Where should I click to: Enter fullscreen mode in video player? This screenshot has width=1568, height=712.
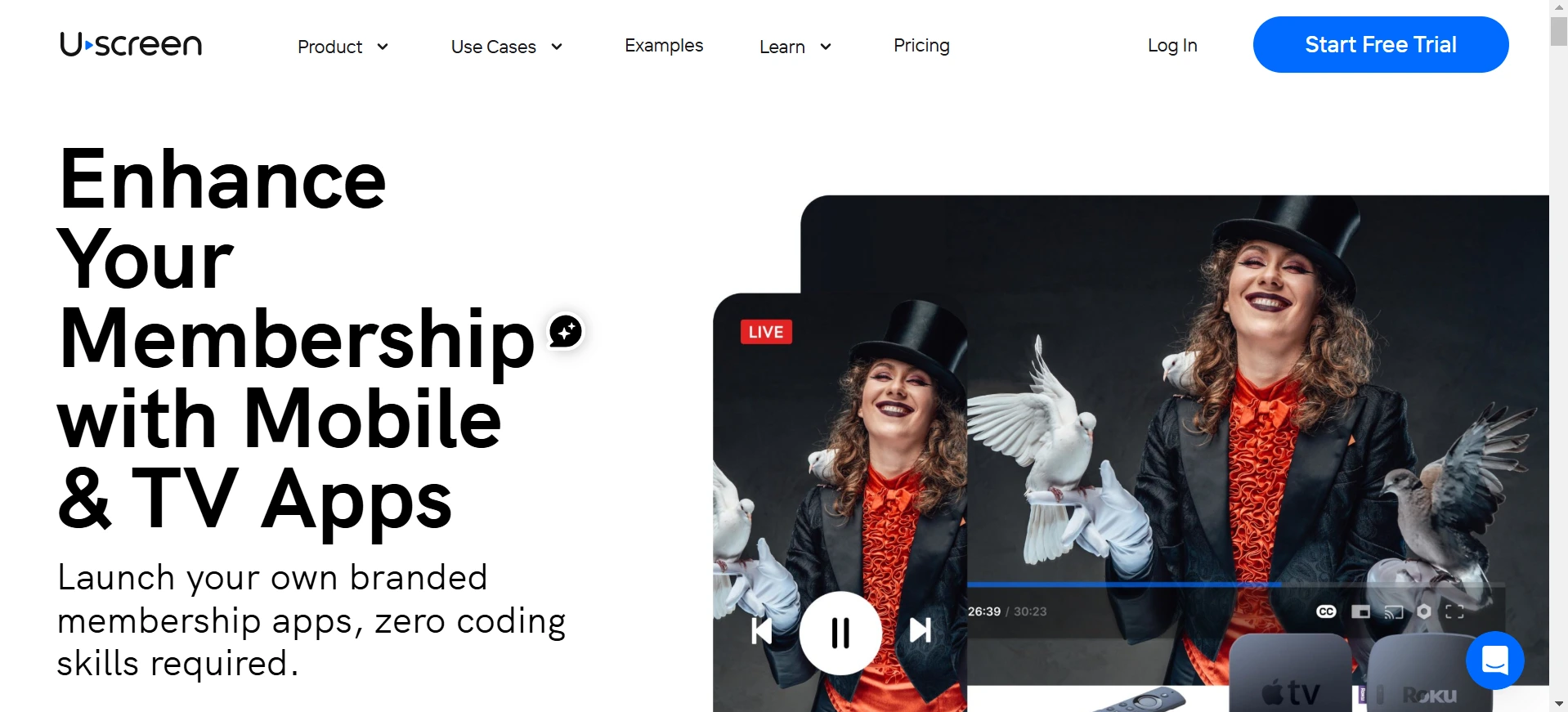click(1454, 611)
